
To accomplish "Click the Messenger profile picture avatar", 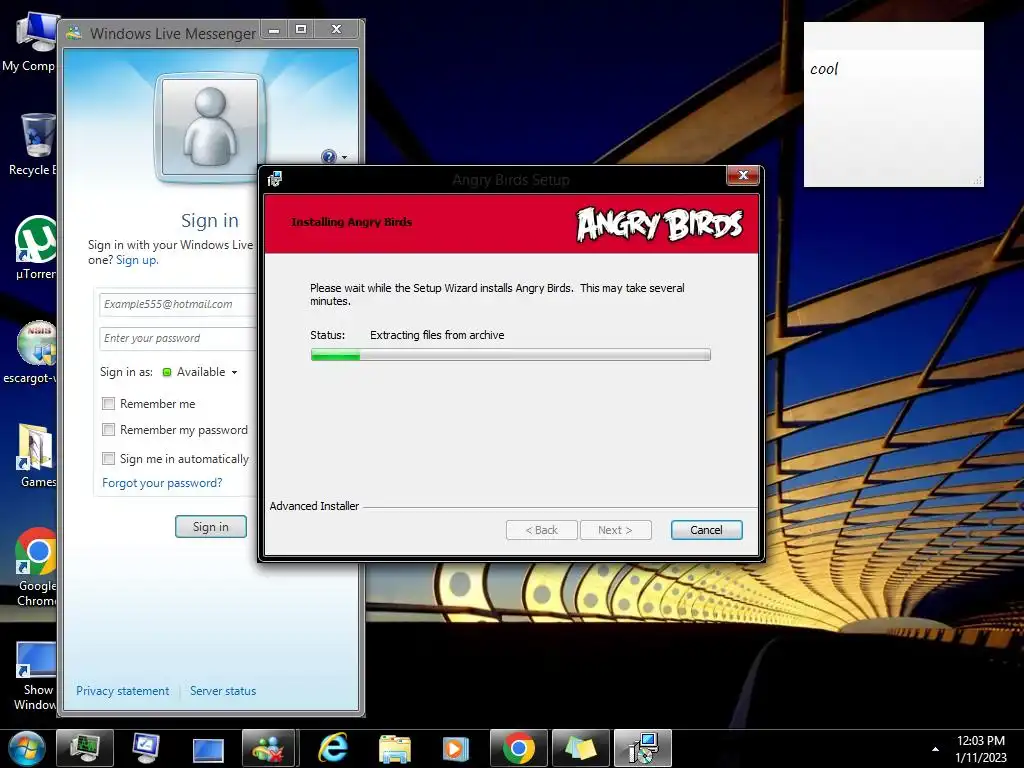I will [x=210, y=127].
